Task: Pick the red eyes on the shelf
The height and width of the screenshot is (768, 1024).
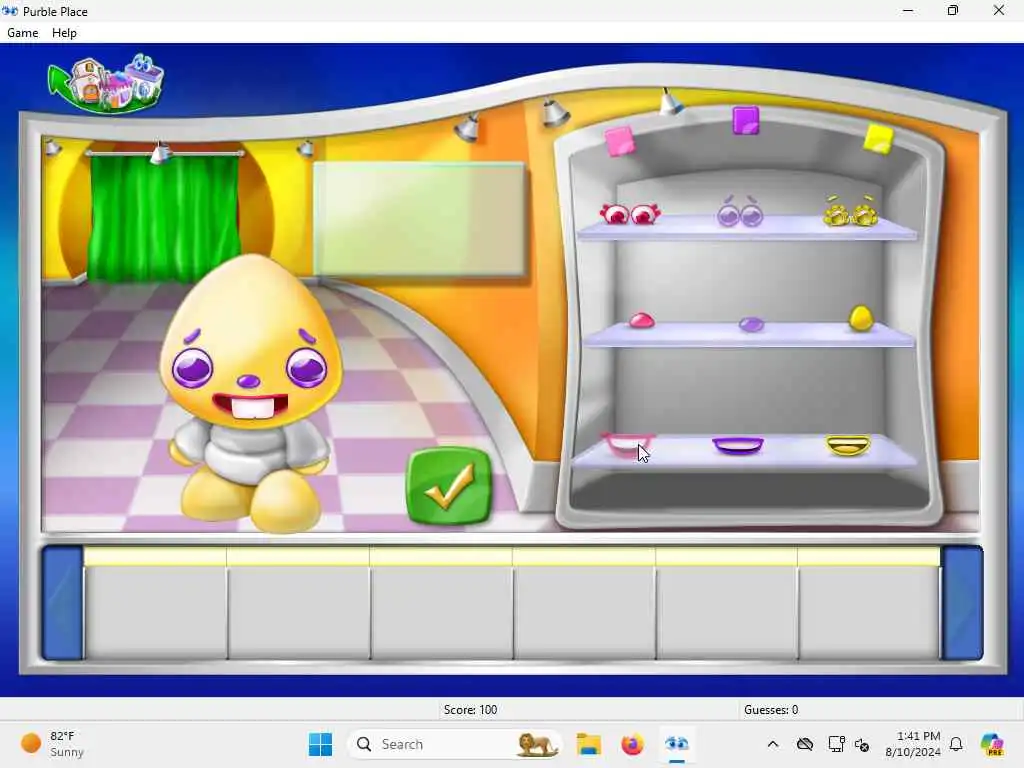Action: coord(630,214)
